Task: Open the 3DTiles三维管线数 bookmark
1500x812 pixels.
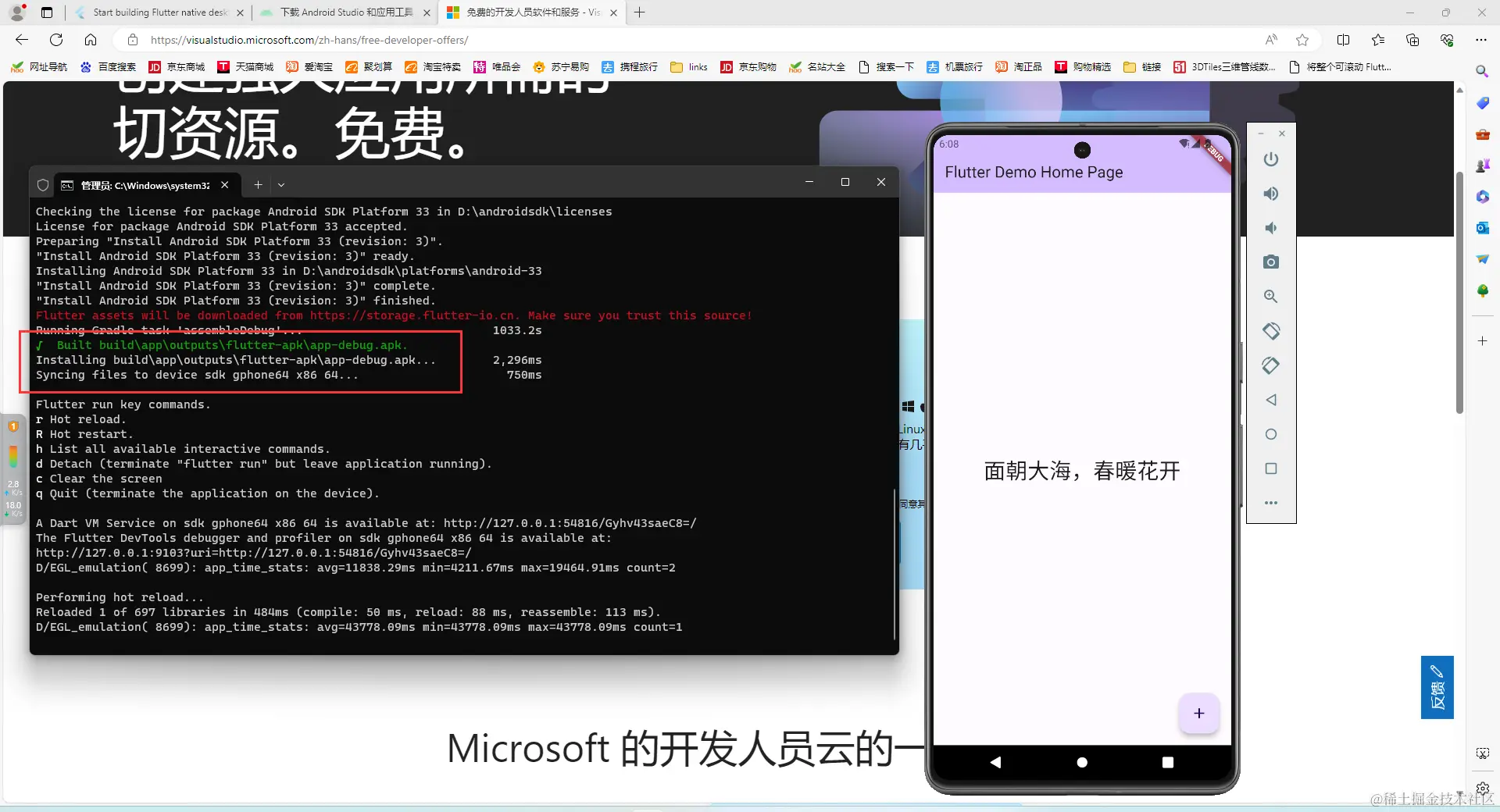Action: click(1225, 67)
